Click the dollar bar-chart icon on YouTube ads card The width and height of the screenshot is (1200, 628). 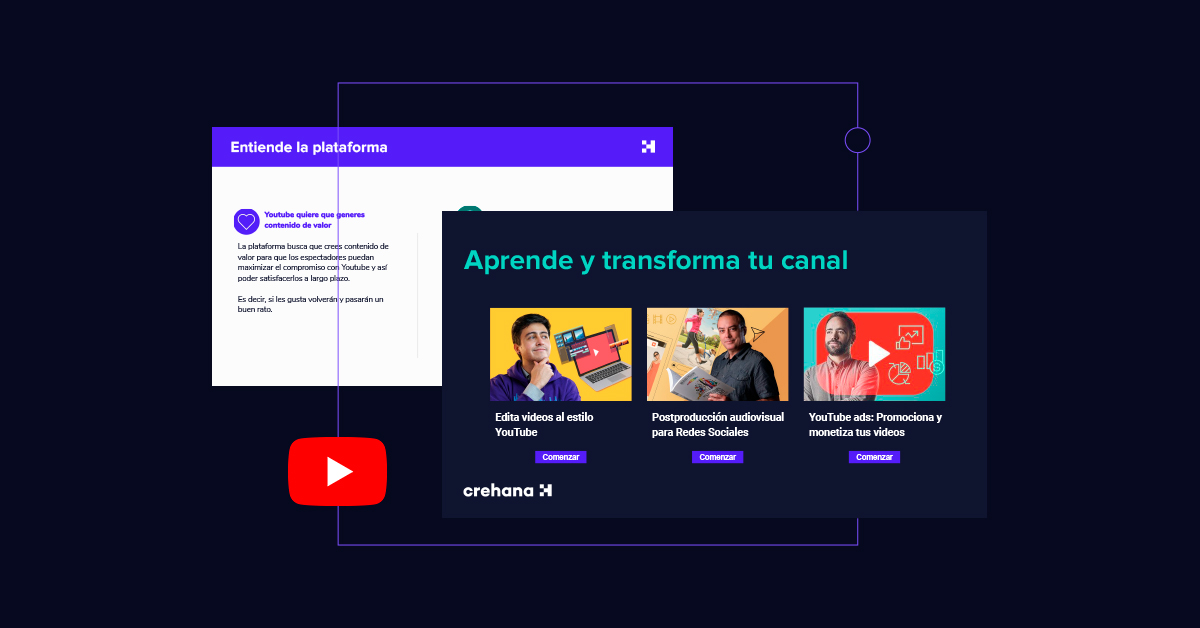929,364
